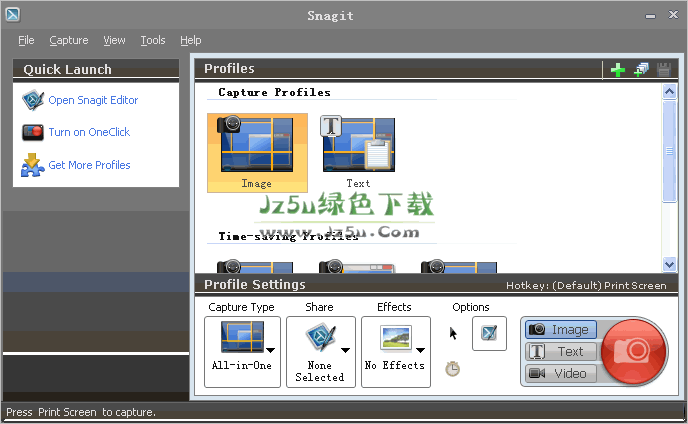
Task: Click the big red Capture button
Action: (634, 352)
